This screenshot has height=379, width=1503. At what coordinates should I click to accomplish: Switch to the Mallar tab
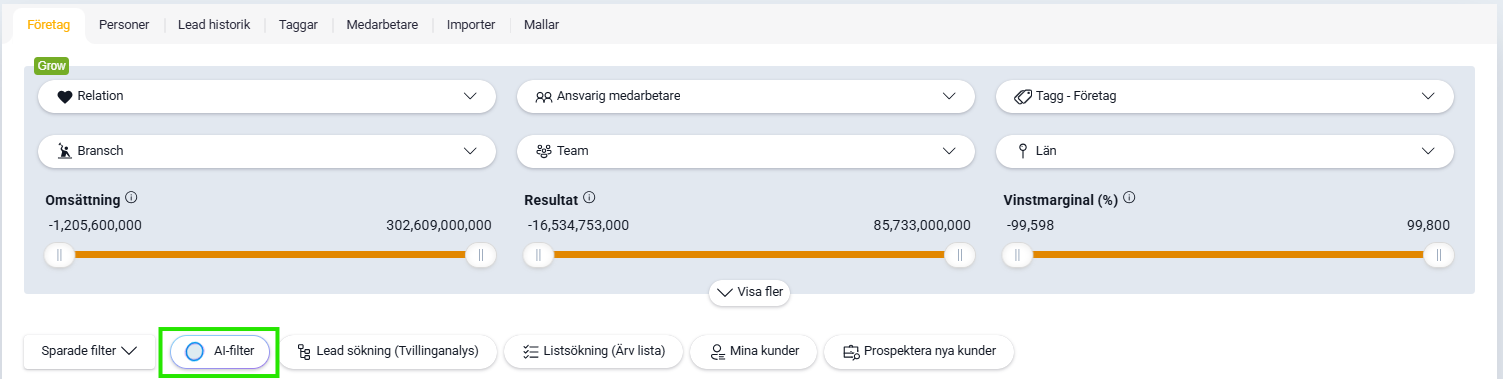pyautogui.click(x=541, y=25)
